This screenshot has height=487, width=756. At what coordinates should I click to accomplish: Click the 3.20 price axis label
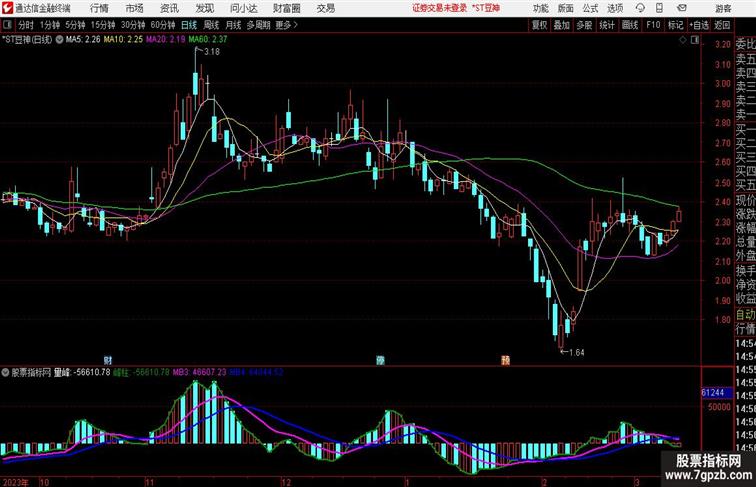click(x=723, y=44)
